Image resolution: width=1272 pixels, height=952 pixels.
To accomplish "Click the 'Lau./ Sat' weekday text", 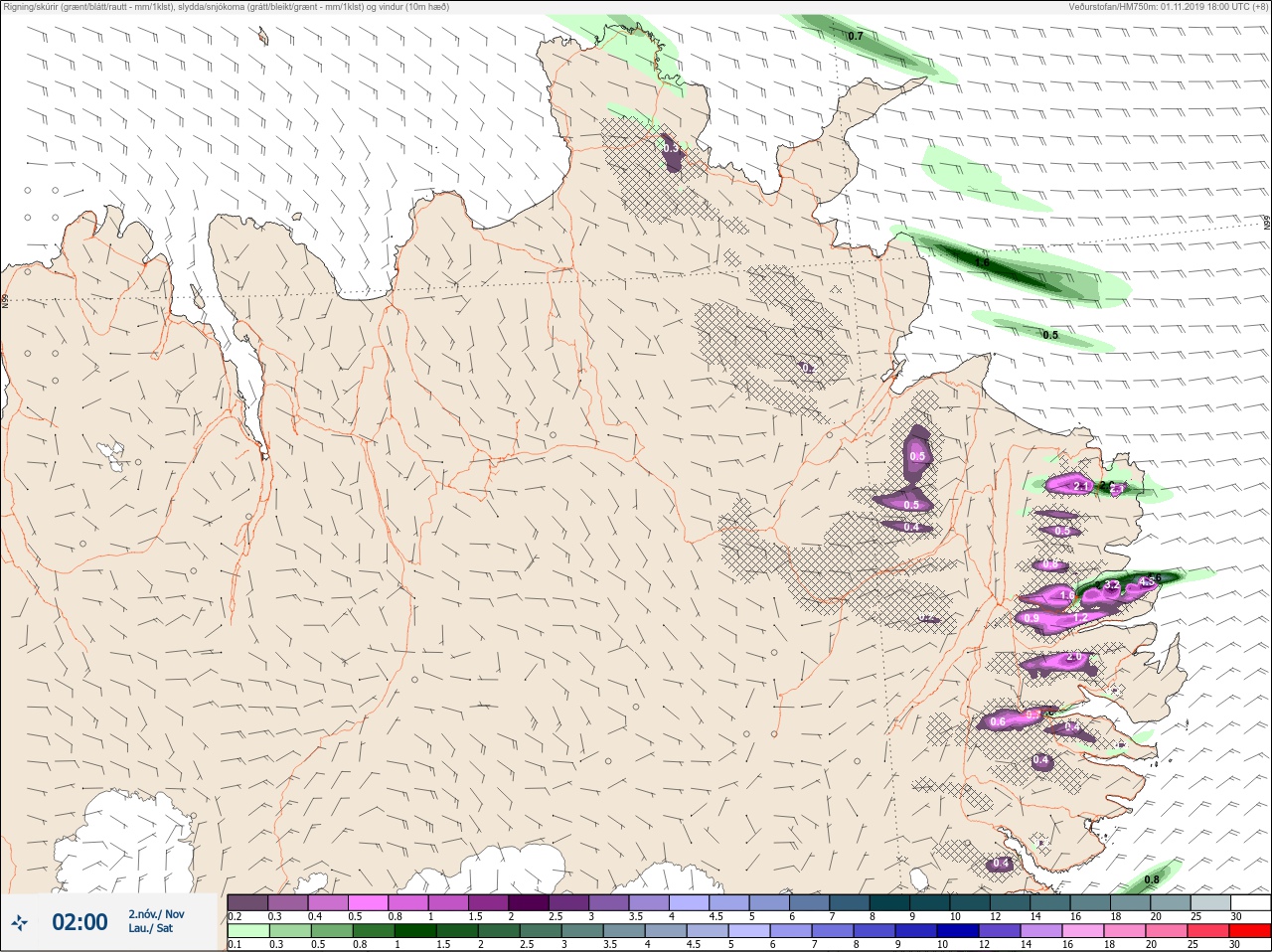I will (x=150, y=929).
